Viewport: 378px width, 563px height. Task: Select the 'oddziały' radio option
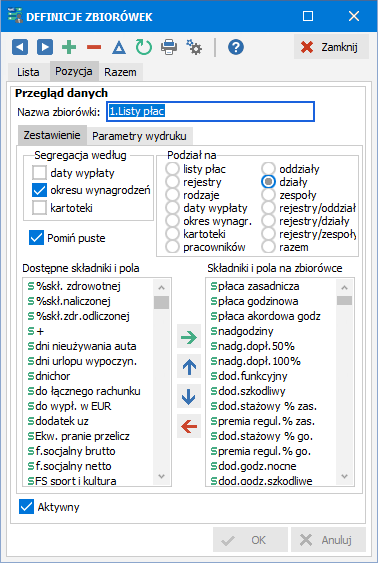[269, 168]
